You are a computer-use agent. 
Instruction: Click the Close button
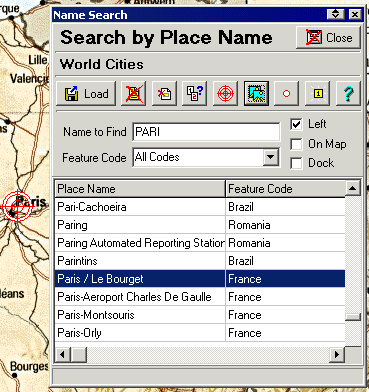point(329,38)
